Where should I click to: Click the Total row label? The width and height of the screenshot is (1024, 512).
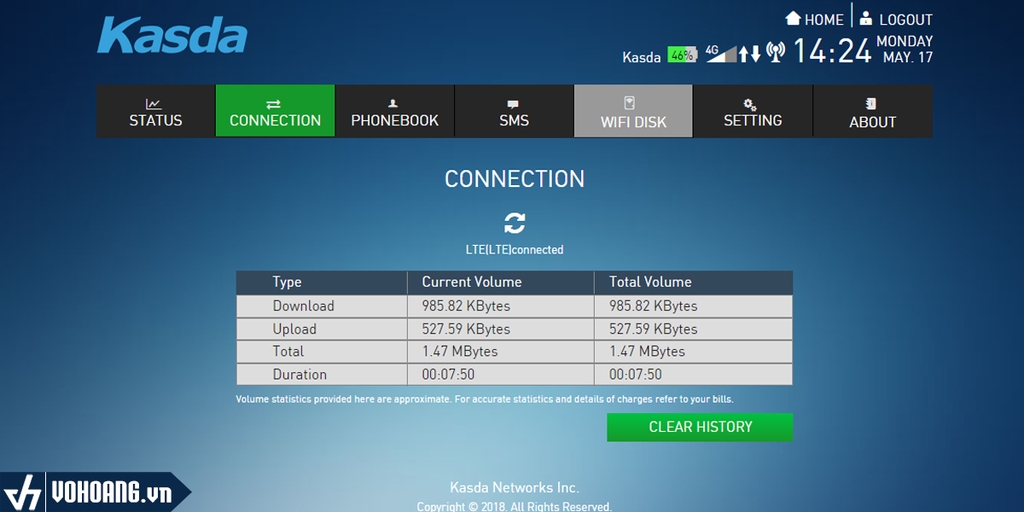coord(288,351)
